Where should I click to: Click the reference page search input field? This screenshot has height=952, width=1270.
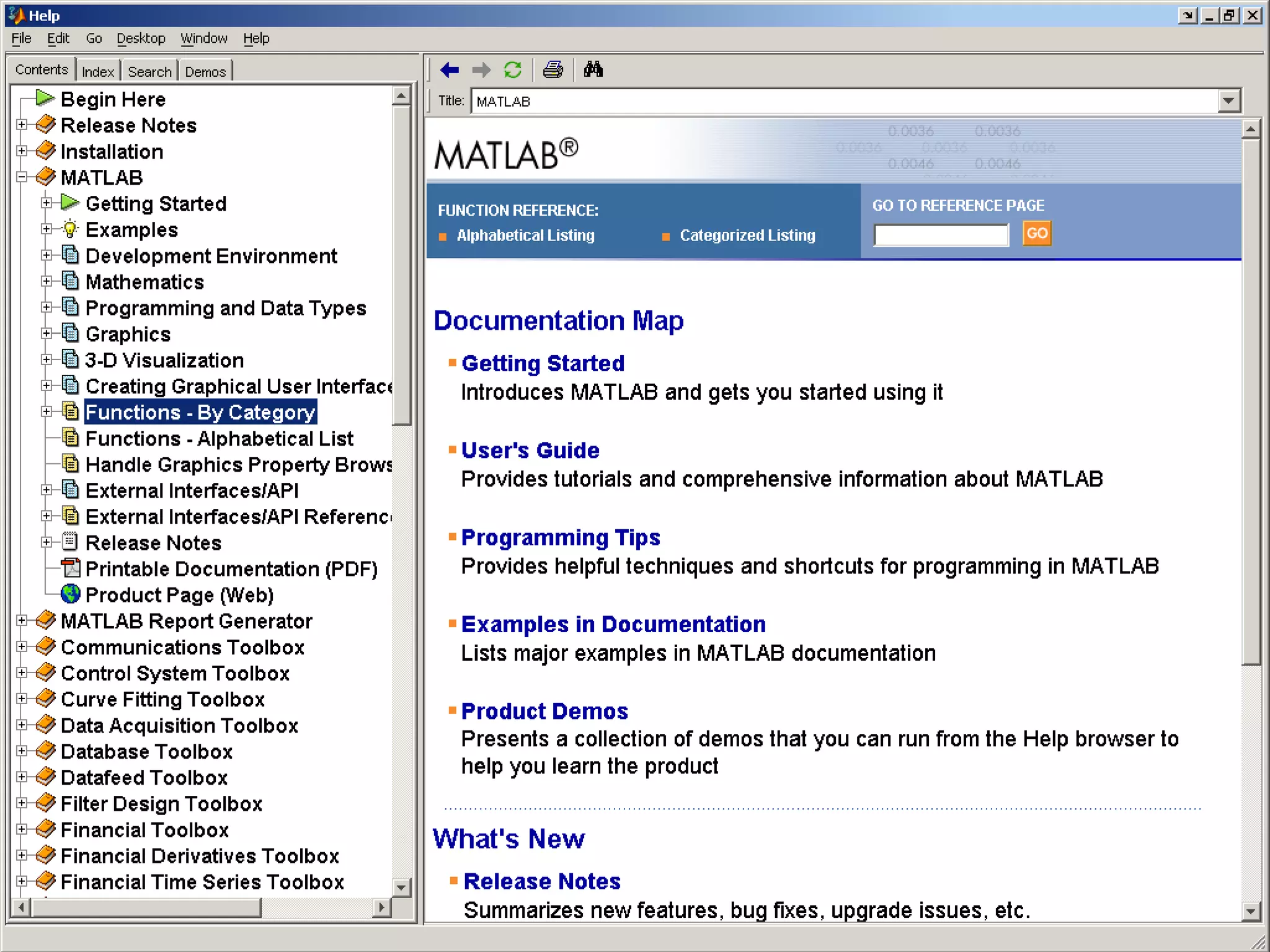[941, 236]
